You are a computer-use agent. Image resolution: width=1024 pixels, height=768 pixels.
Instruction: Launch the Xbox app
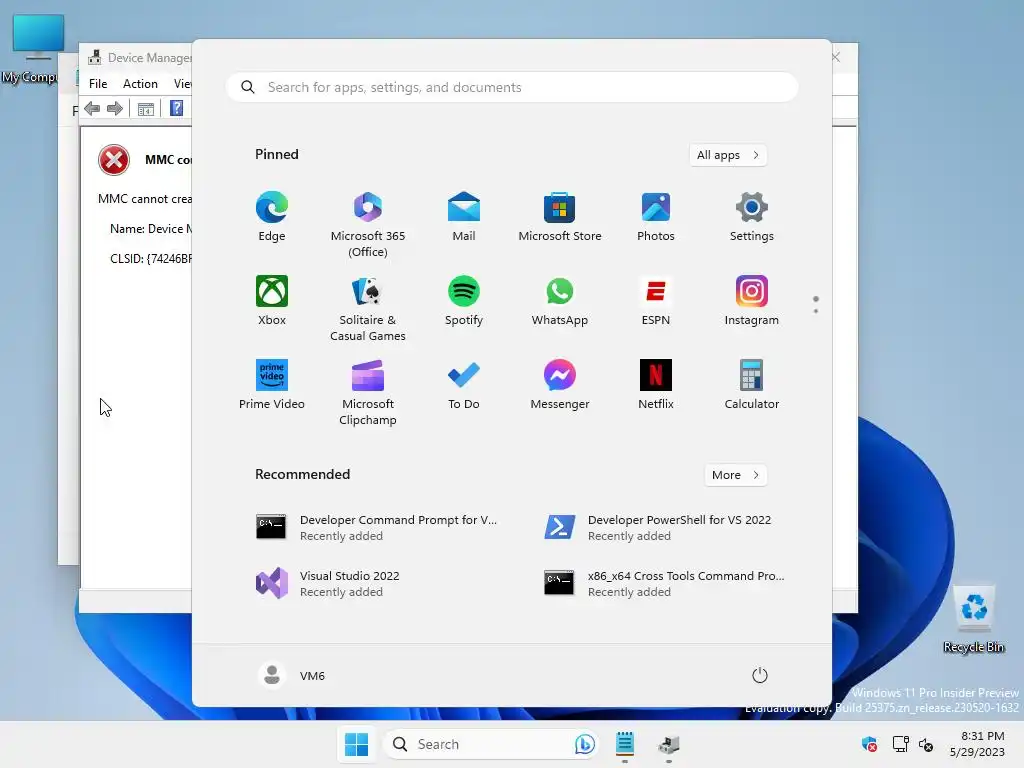click(x=272, y=300)
